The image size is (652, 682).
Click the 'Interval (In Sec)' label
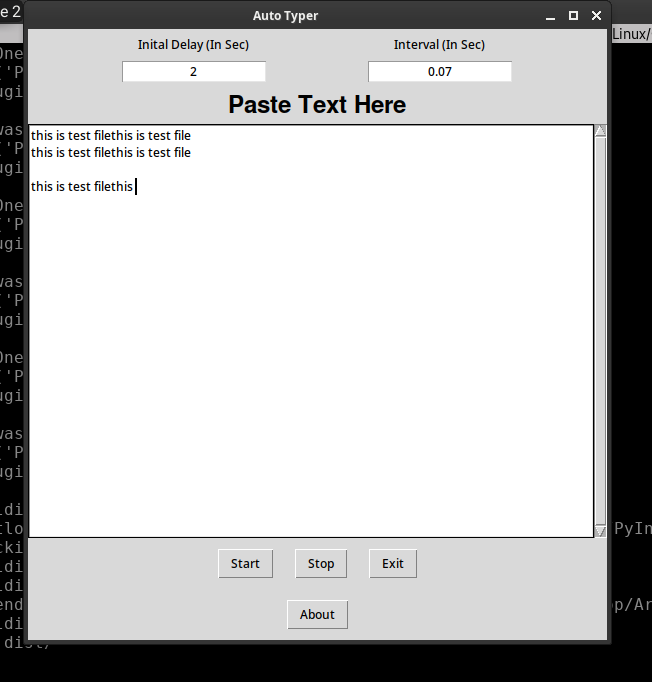439,45
